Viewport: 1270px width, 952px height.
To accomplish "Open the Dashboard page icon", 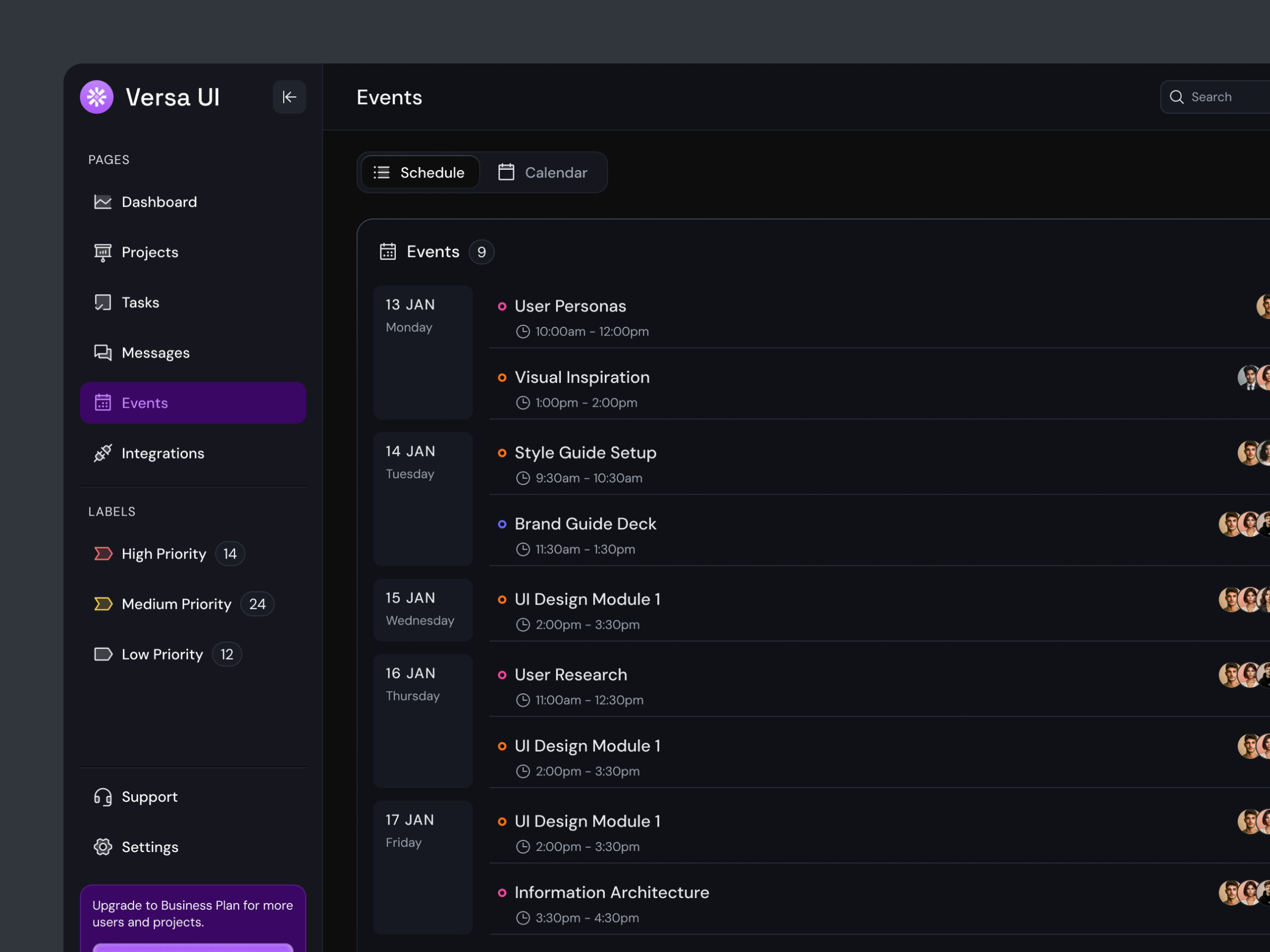I will tap(102, 202).
